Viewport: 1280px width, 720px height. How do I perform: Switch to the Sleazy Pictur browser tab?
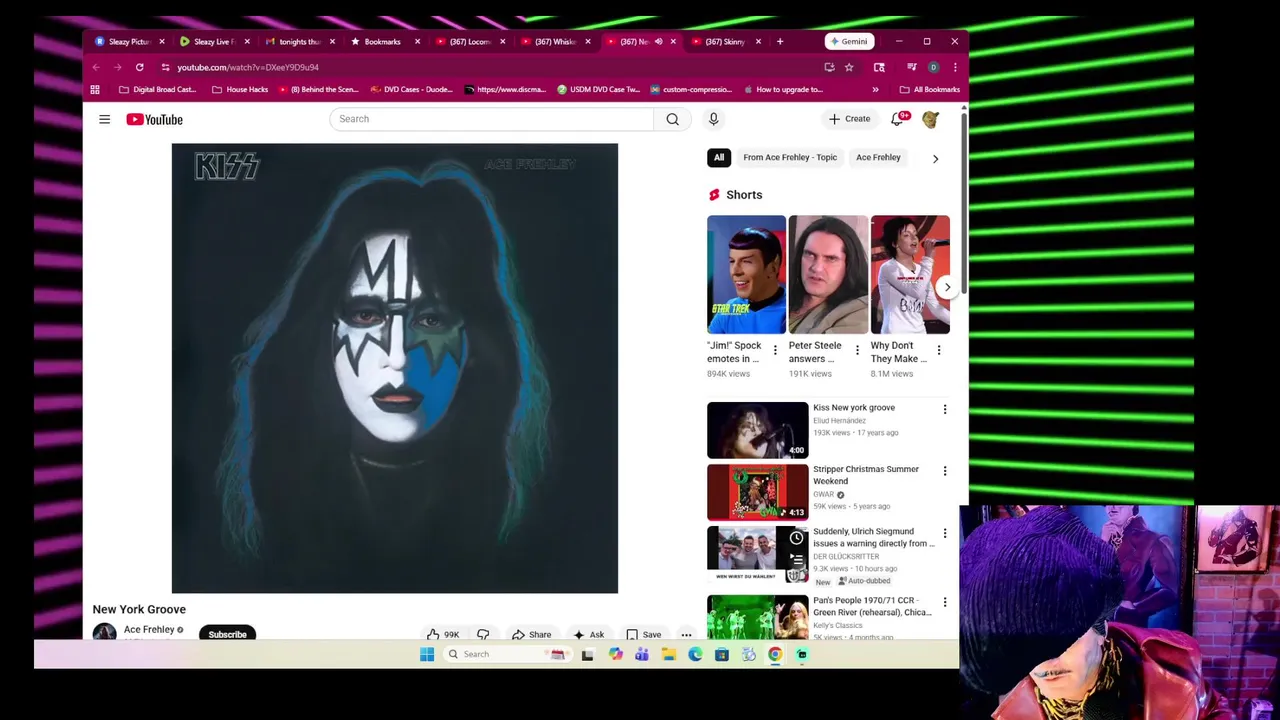pyautogui.click(x=128, y=41)
